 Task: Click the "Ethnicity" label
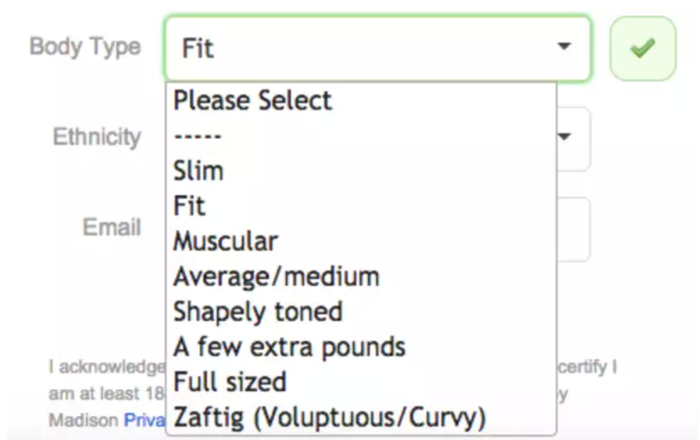[x=96, y=137]
